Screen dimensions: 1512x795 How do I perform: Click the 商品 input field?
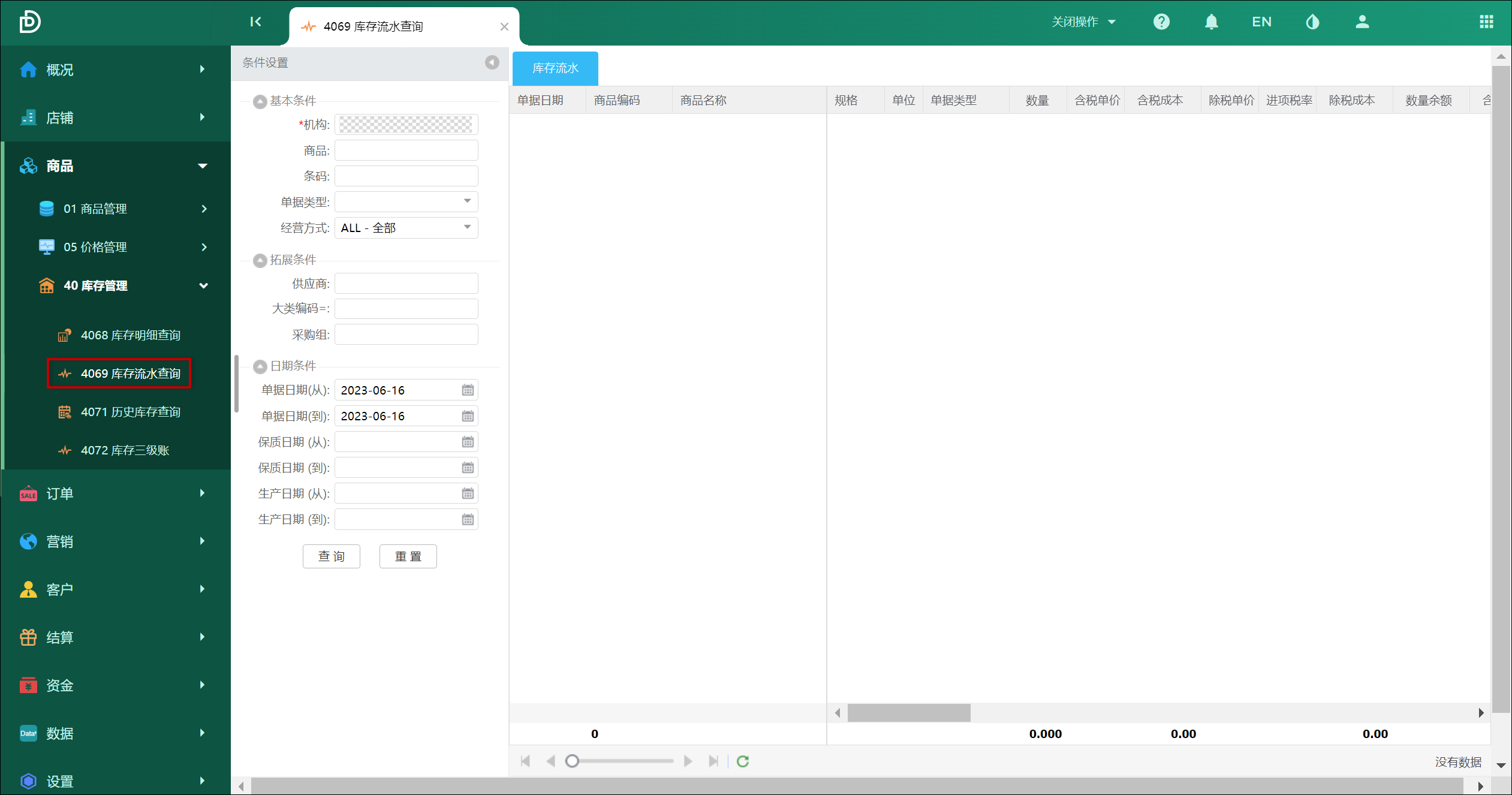406,150
